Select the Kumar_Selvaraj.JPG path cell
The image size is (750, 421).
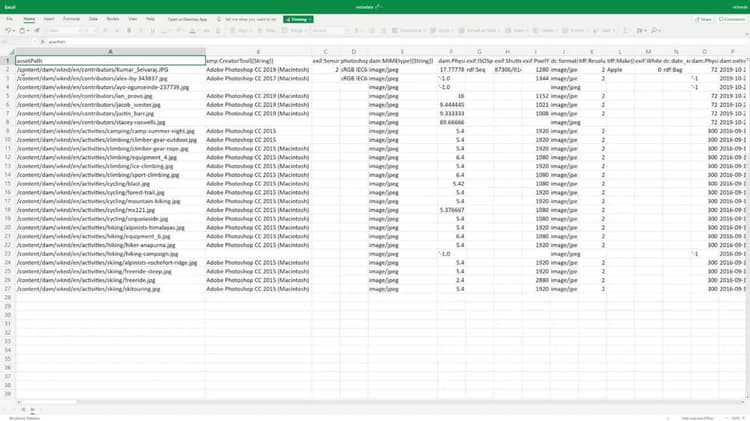click(x=110, y=69)
